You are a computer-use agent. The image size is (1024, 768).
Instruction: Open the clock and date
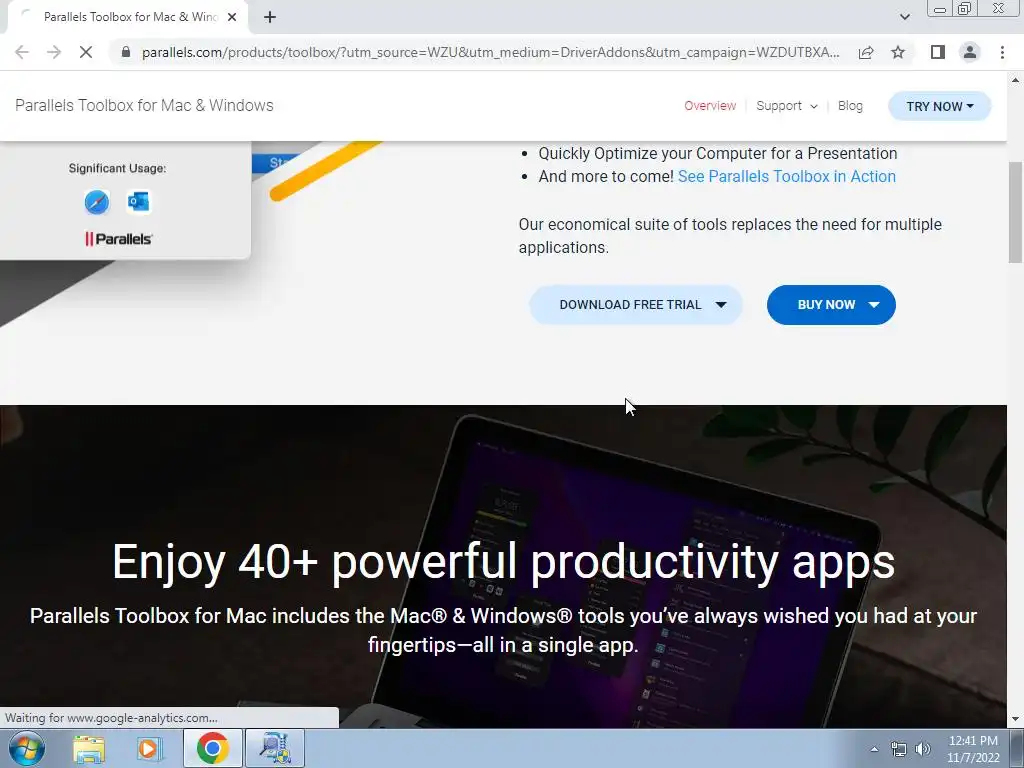(x=973, y=749)
